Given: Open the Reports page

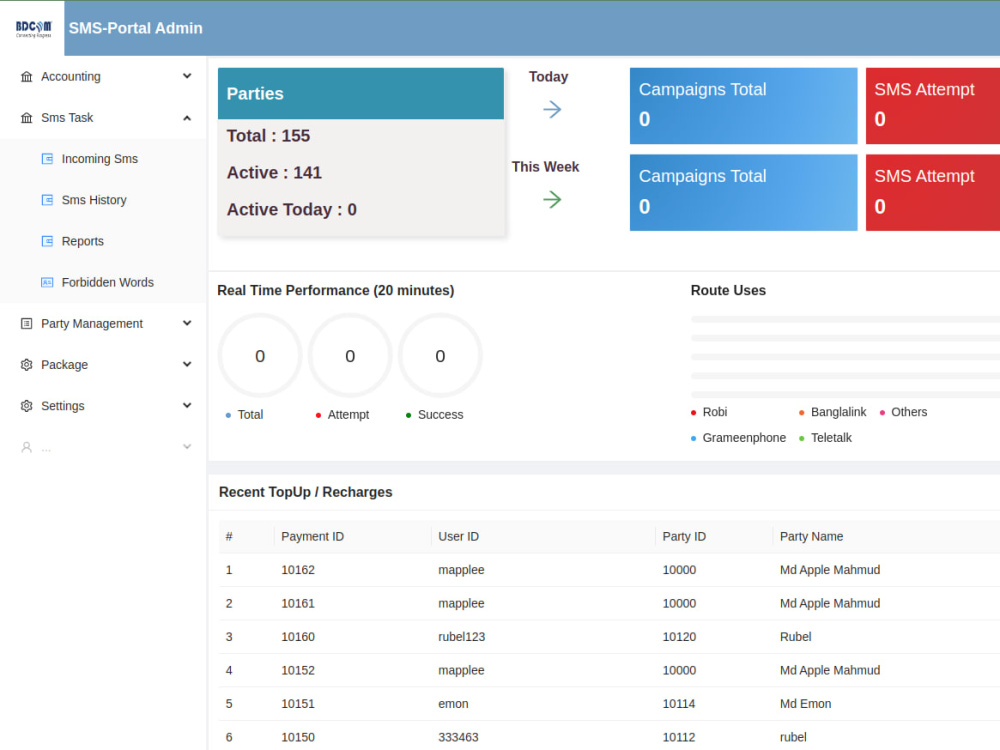Looking at the screenshot, I should click(103, 241).
